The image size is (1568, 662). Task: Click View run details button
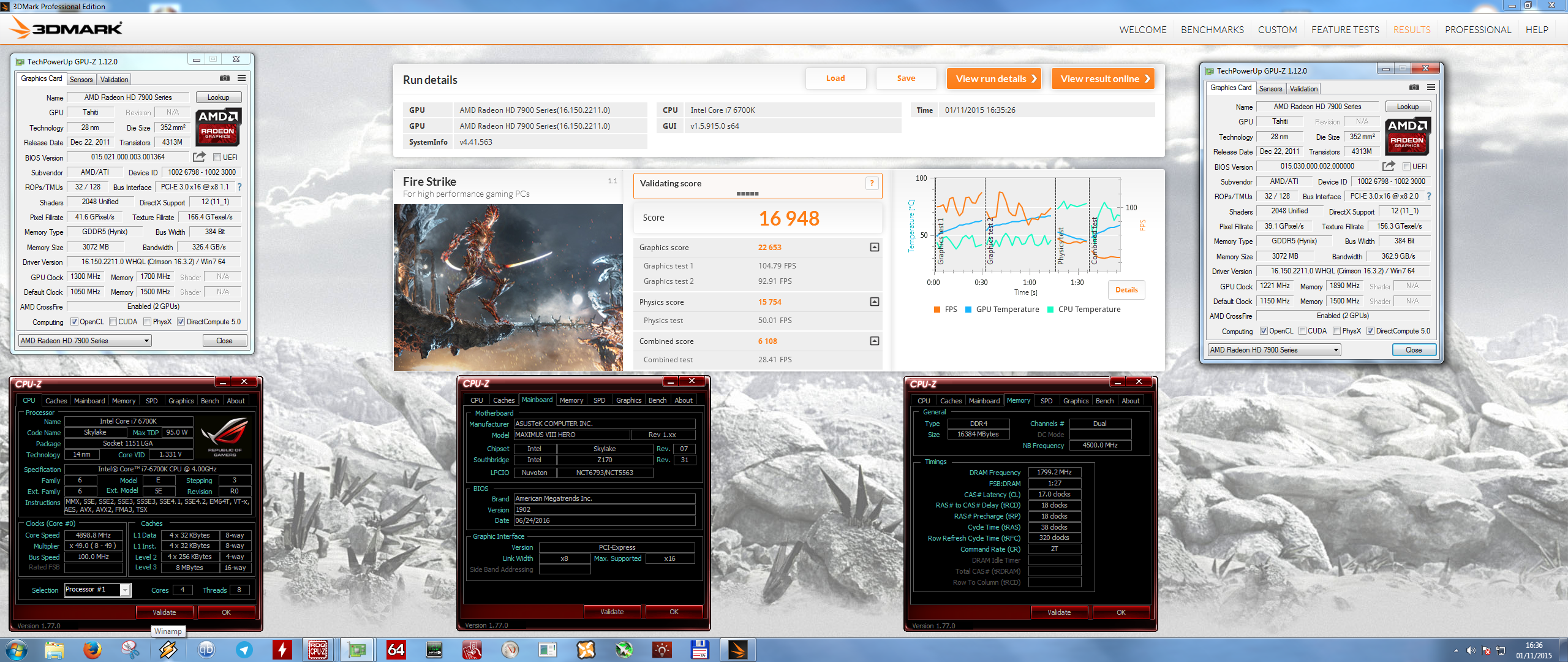click(993, 78)
